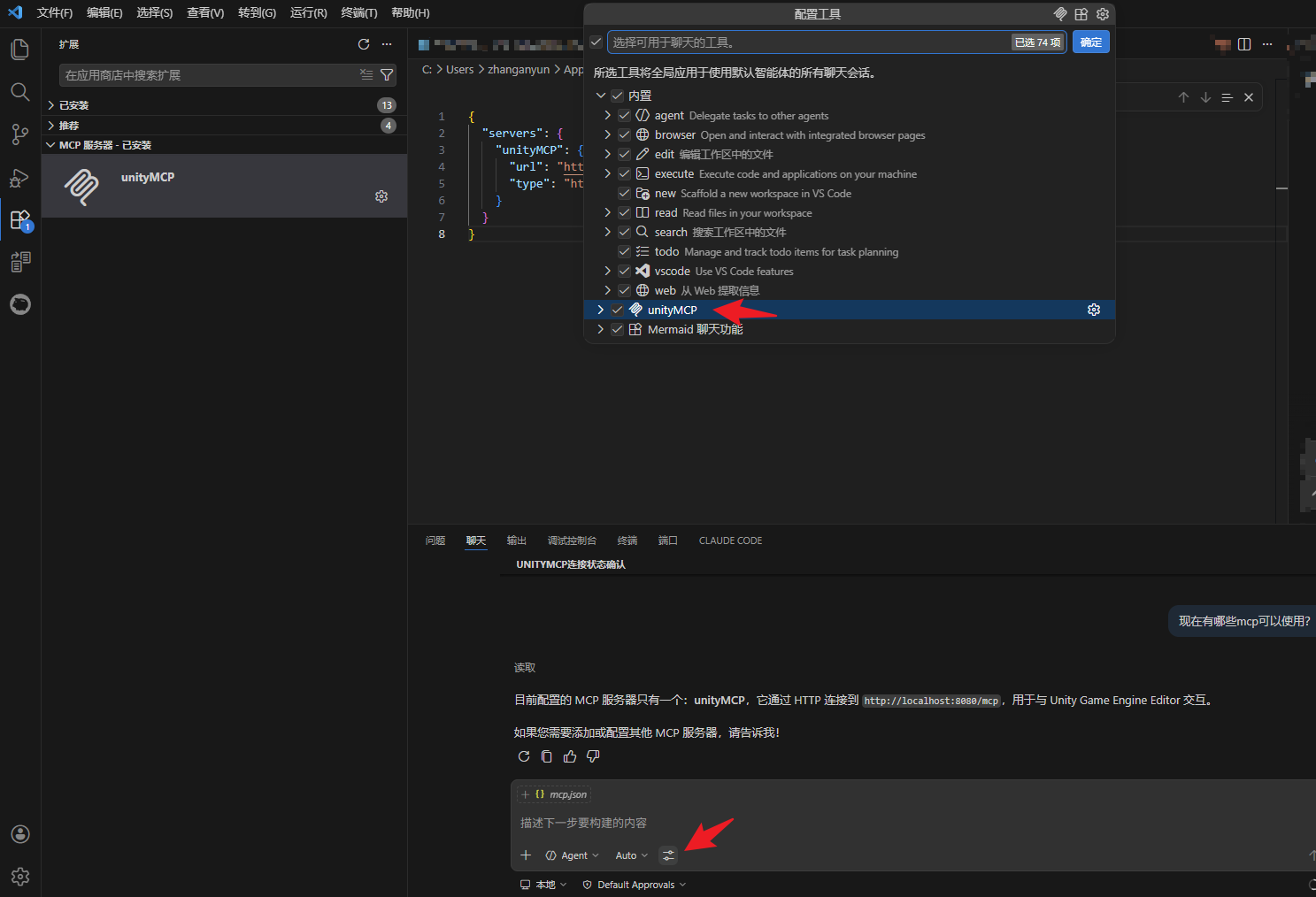Open the Explorer view in activity bar
The height and width of the screenshot is (897, 1316).
(x=19, y=50)
